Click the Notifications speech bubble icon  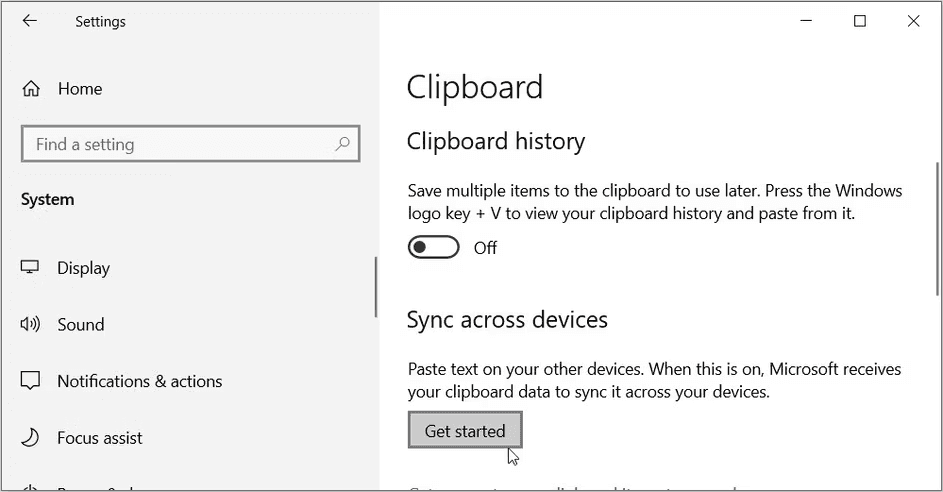point(31,381)
